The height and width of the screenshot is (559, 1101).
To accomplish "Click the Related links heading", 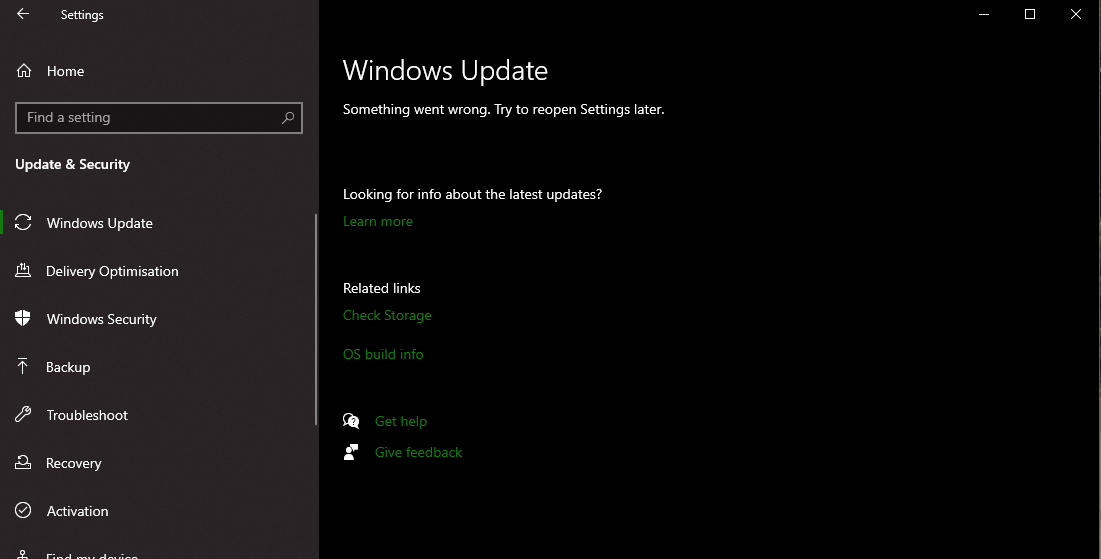I will click(381, 288).
